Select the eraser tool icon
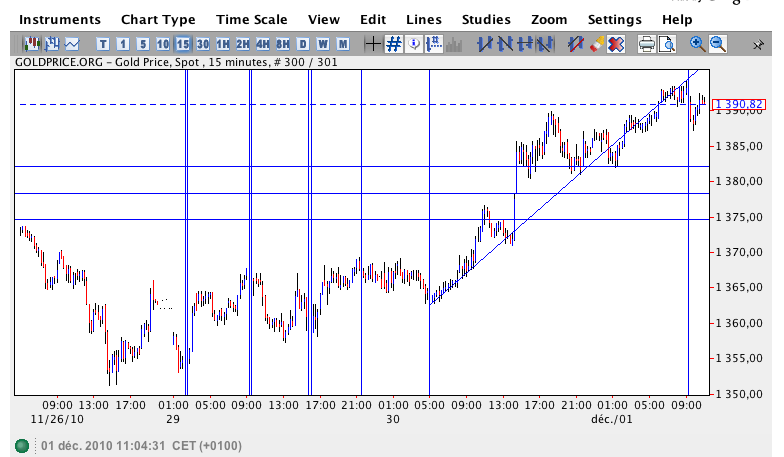The image size is (784, 457). 597,44
